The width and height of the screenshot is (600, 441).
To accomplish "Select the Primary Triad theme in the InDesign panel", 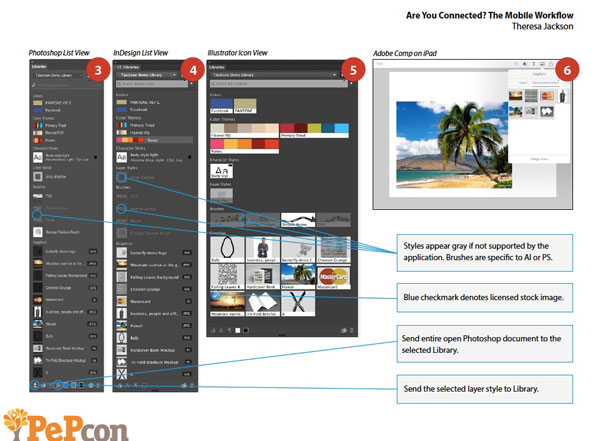I will click(136, 125).
